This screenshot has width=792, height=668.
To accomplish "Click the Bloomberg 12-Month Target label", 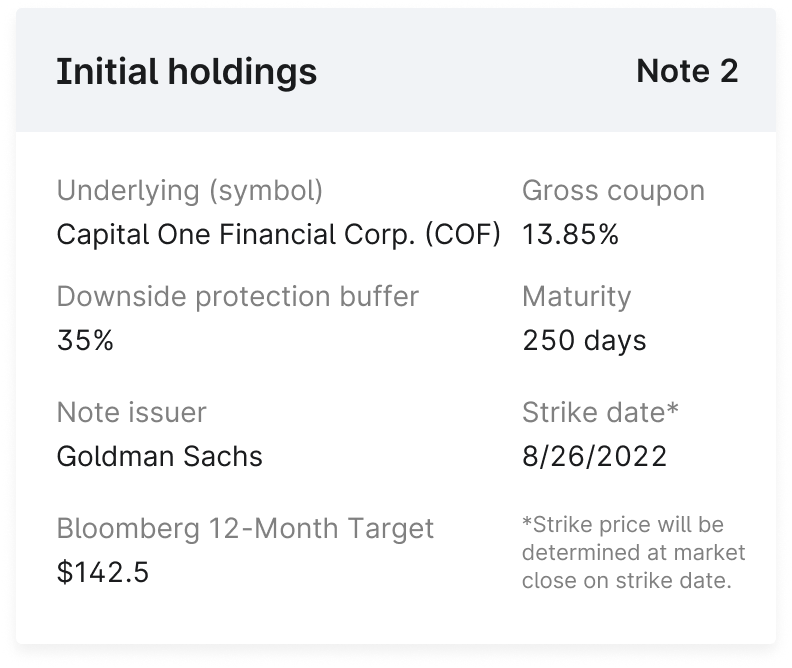I will (245, 528).
